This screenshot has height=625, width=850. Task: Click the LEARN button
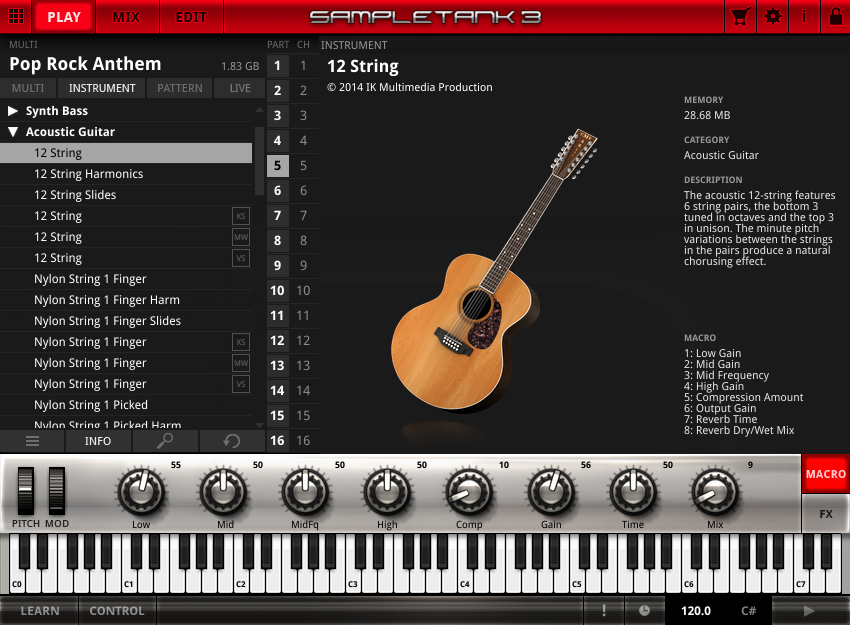pyautogui.click(x=40, y=611)
